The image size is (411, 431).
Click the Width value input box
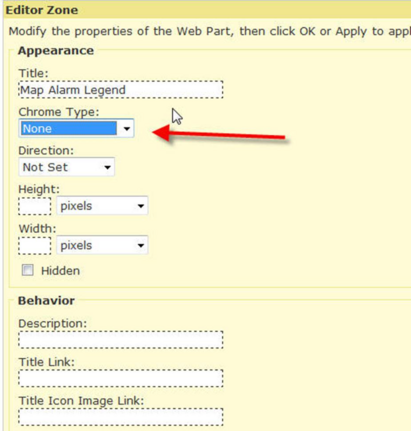point(35,246)
